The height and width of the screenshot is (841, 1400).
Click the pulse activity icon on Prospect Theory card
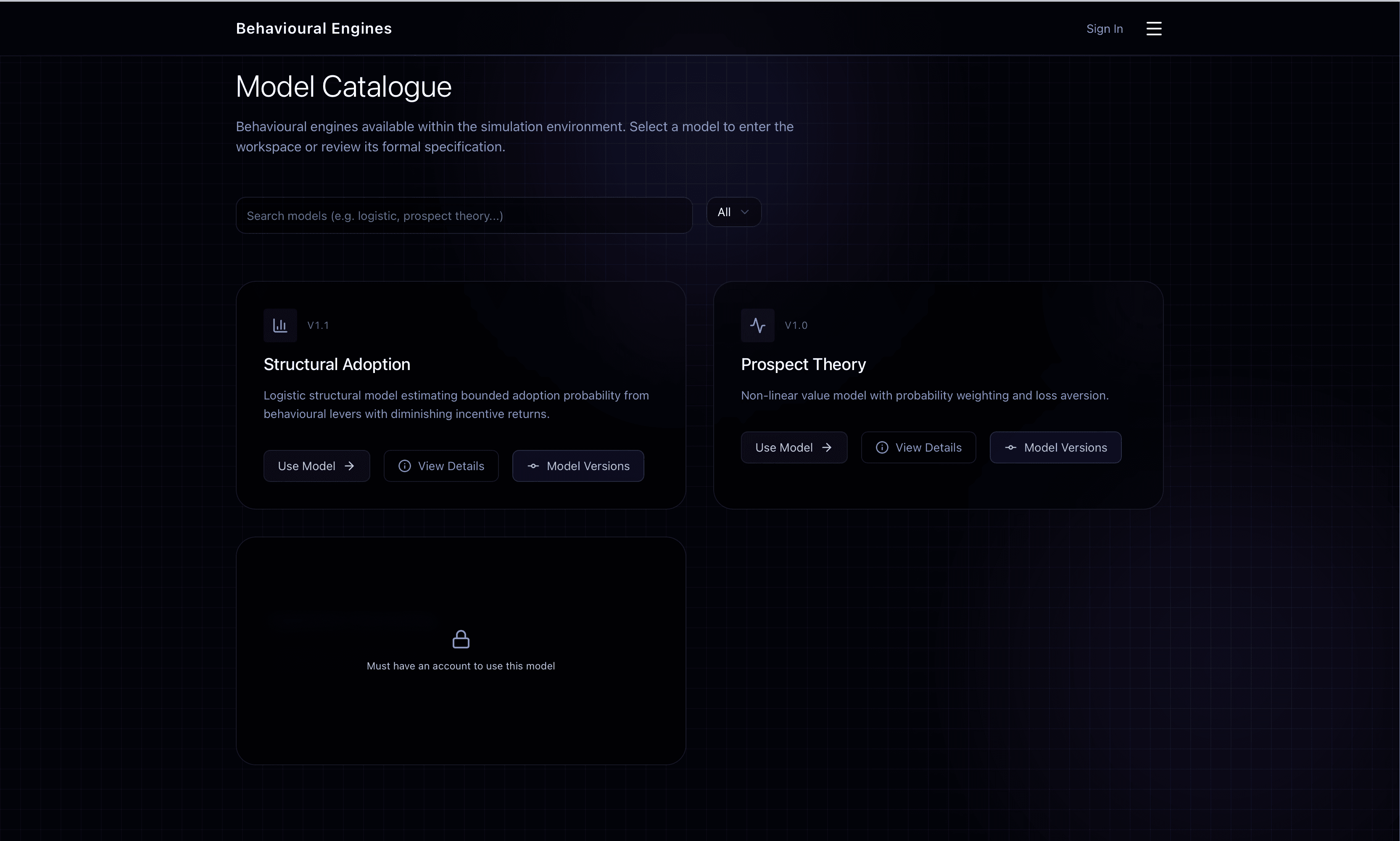757,325
